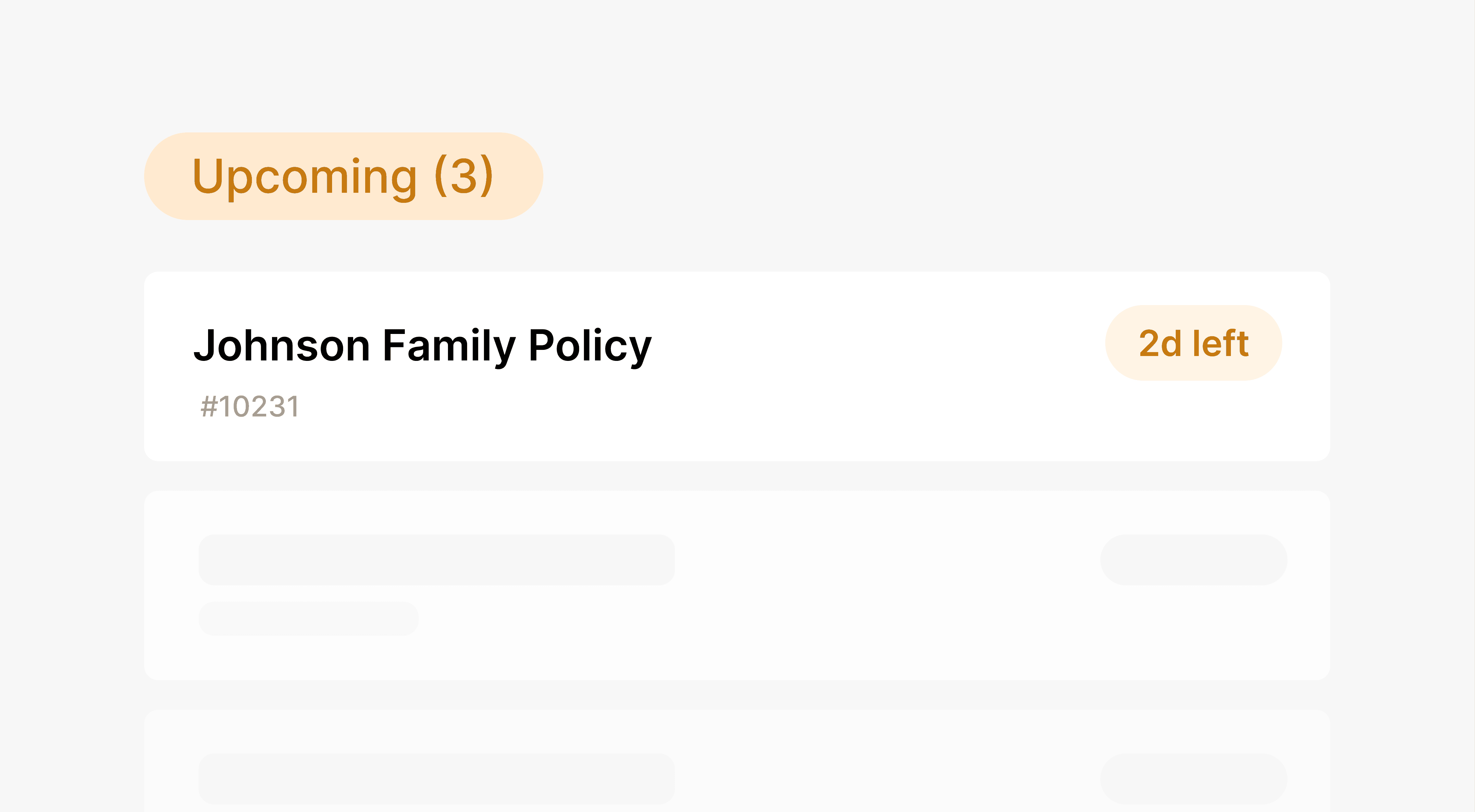This screenshot has height=812, width=1475.
Task: Click third card's title placeholder bar
Action: [x=436, y=779]
